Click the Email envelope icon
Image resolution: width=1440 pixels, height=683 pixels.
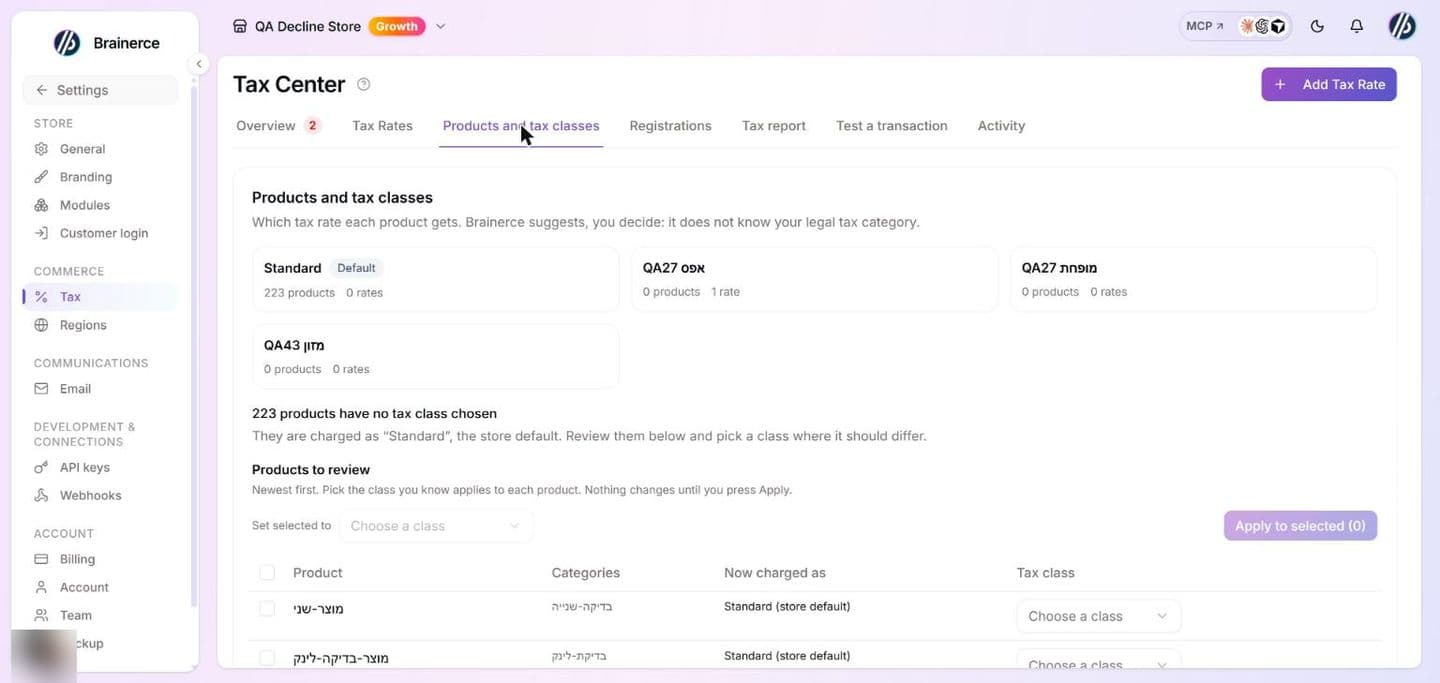click(41, 389)
